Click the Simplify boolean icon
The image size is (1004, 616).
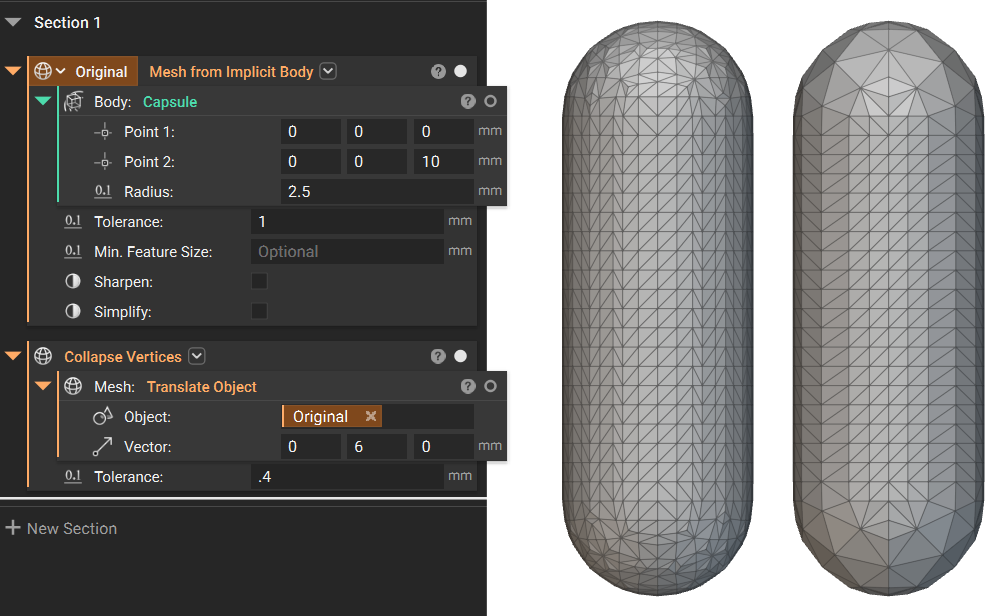click(x=73, y=311)
